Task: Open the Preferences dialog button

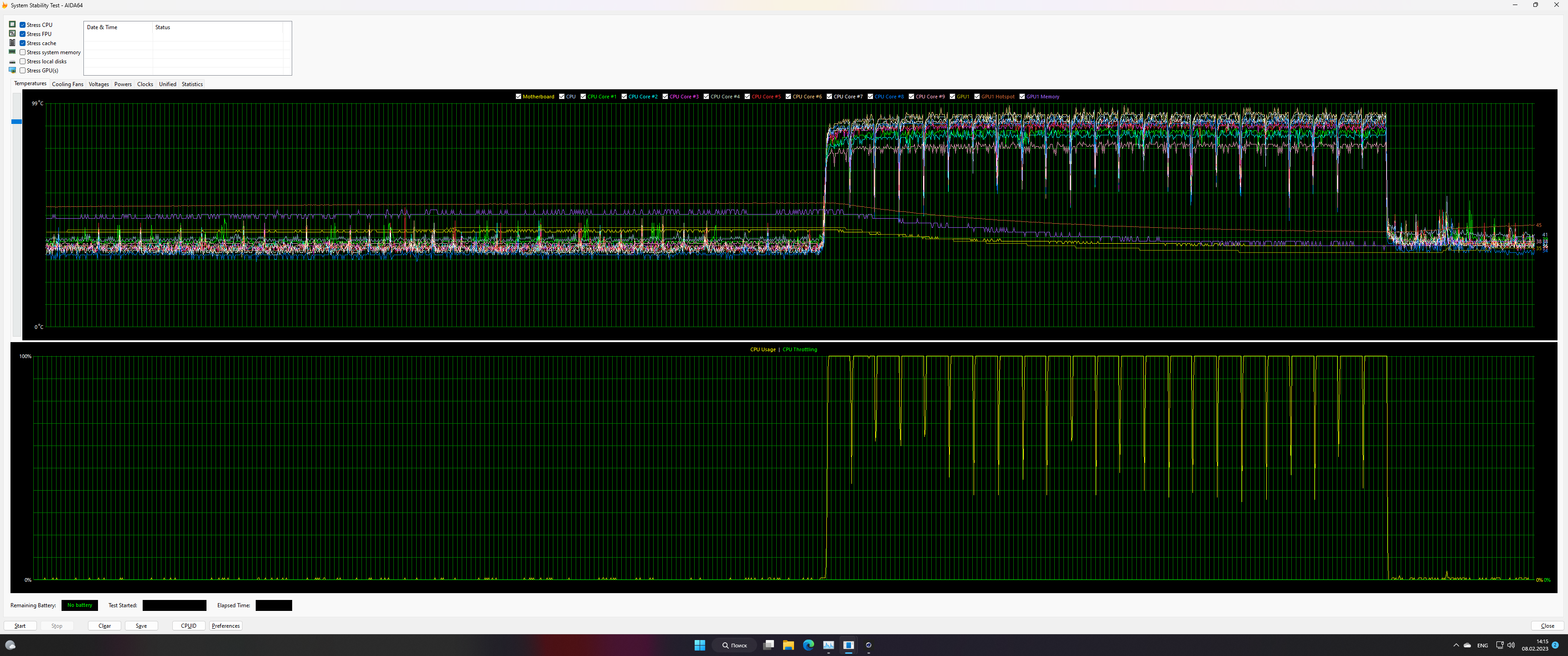Action: tap(226, 625)
